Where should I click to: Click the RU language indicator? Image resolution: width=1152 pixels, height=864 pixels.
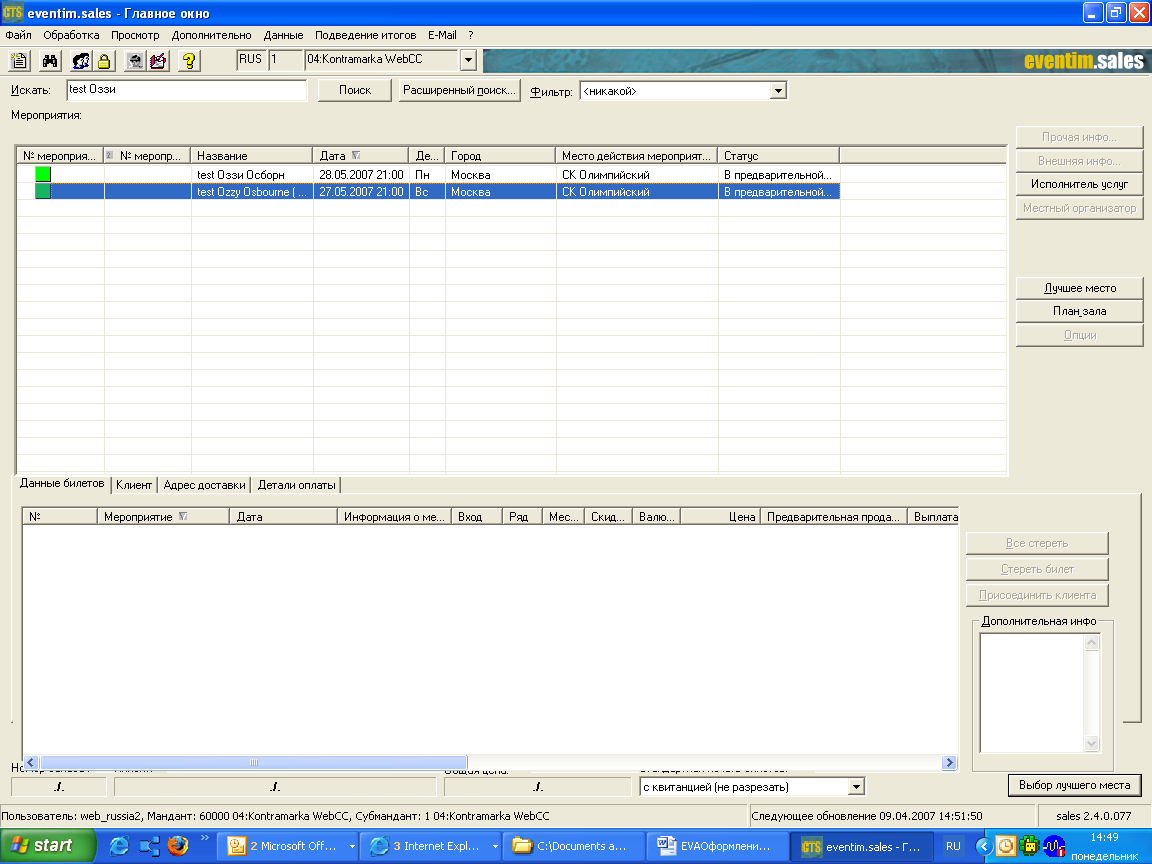coord(953,846)
